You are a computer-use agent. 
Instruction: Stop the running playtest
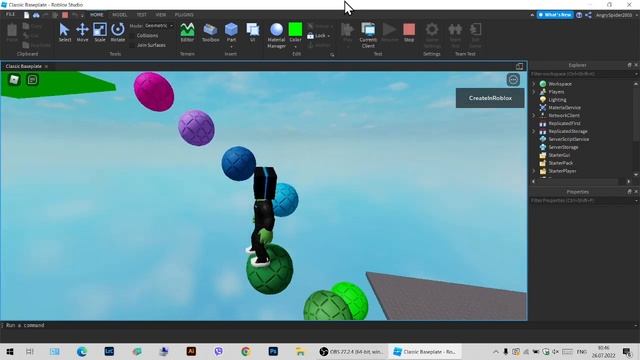pos(409,32)
